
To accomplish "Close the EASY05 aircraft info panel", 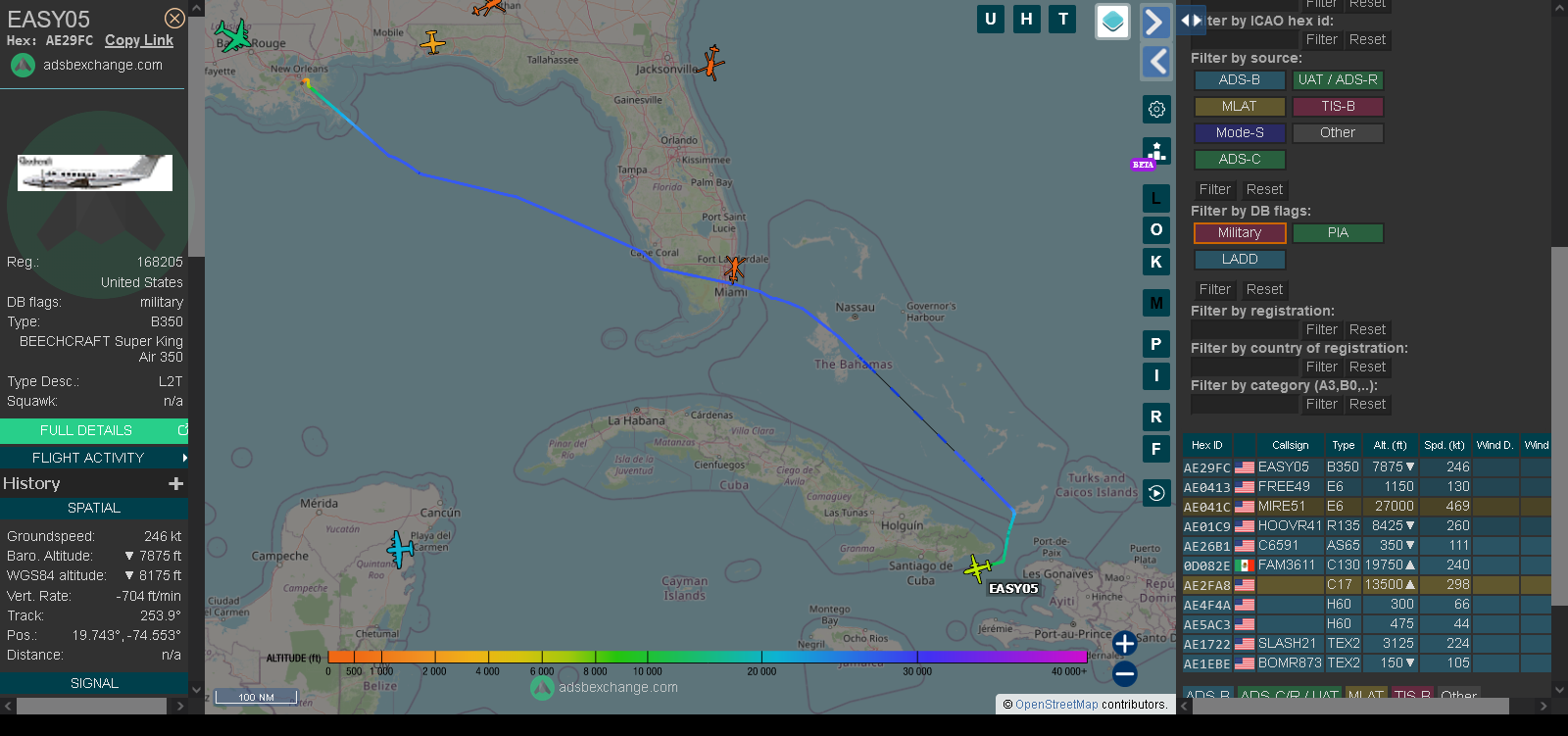I will (174, 19).
